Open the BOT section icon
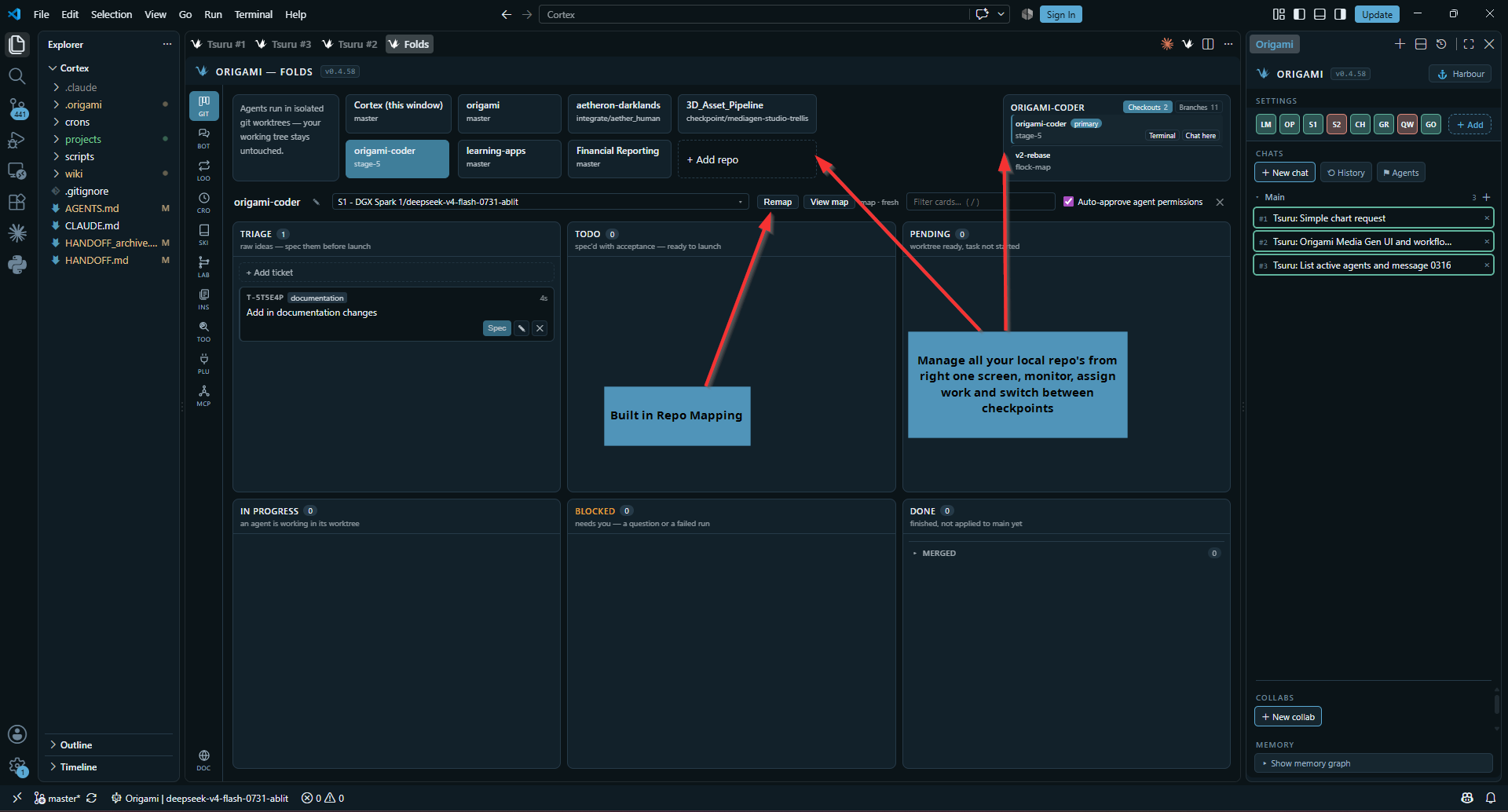The image size is (1508, 812). pos(203,138)
